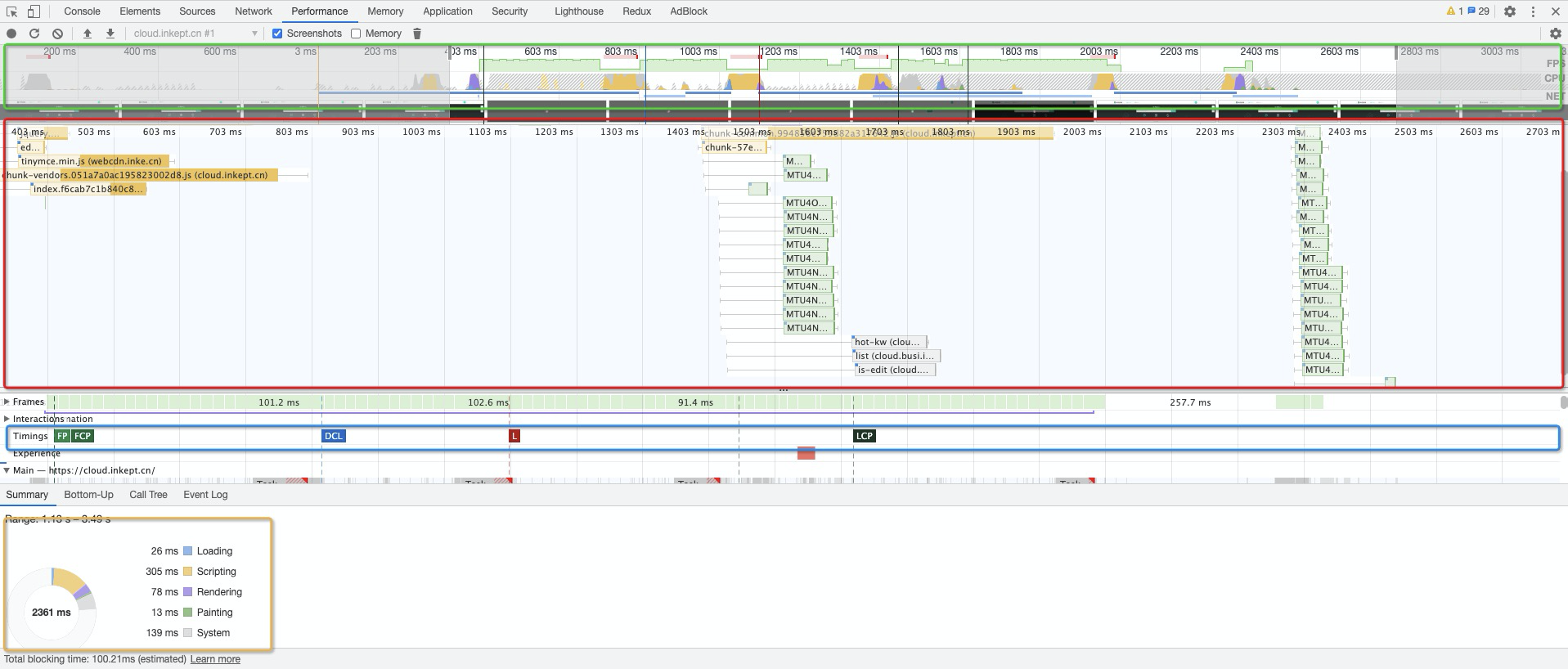Open the cloud.inkept.cn #1 recording dropdown
This screenshot has height=669, width=1568.
195,34
